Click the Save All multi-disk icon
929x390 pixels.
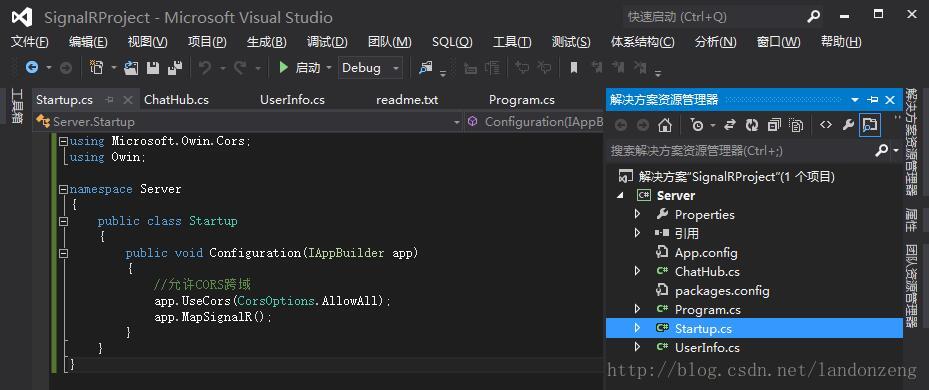tap(175, 68)
